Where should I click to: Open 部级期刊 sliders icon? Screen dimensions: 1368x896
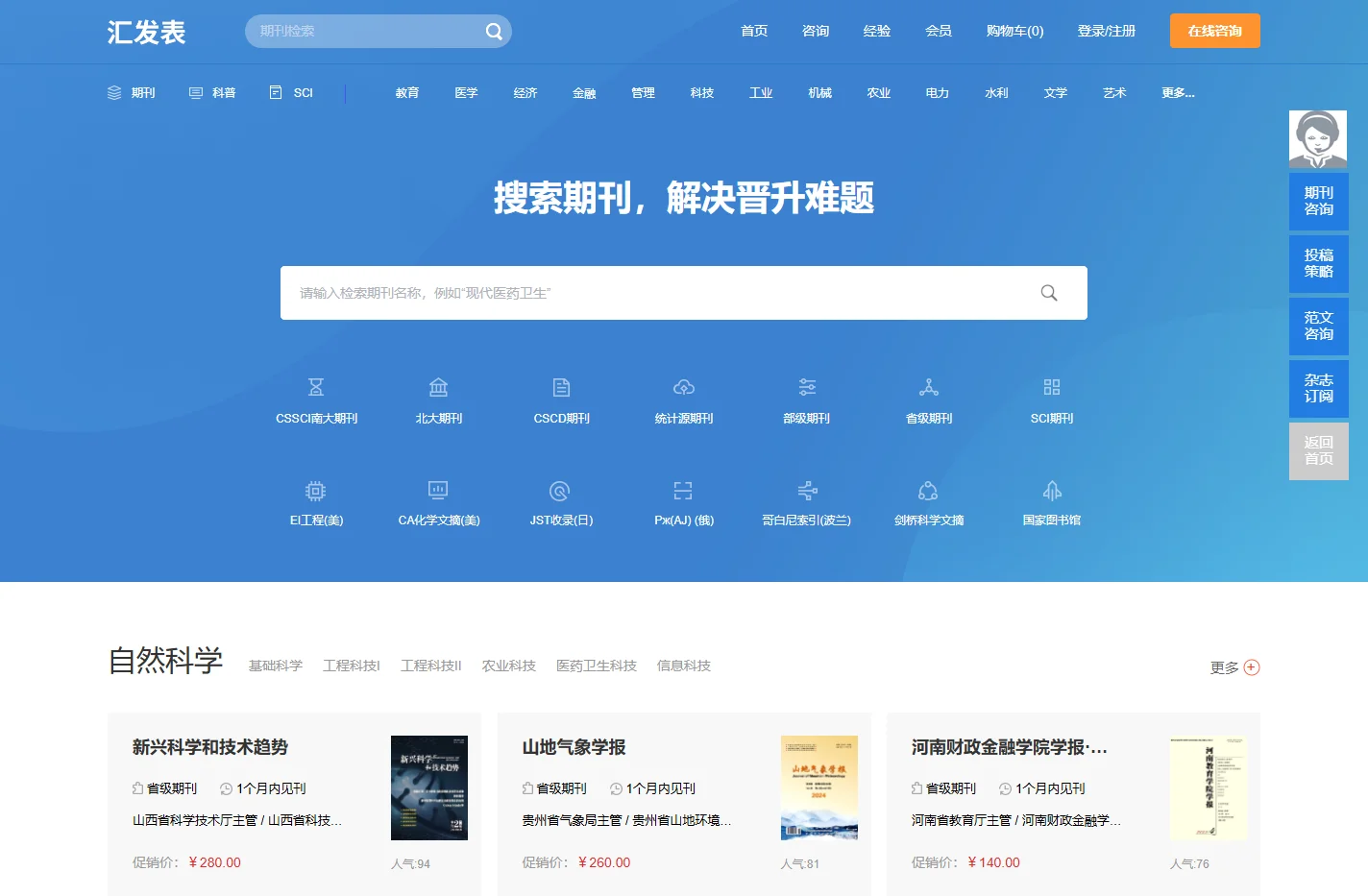807,387
